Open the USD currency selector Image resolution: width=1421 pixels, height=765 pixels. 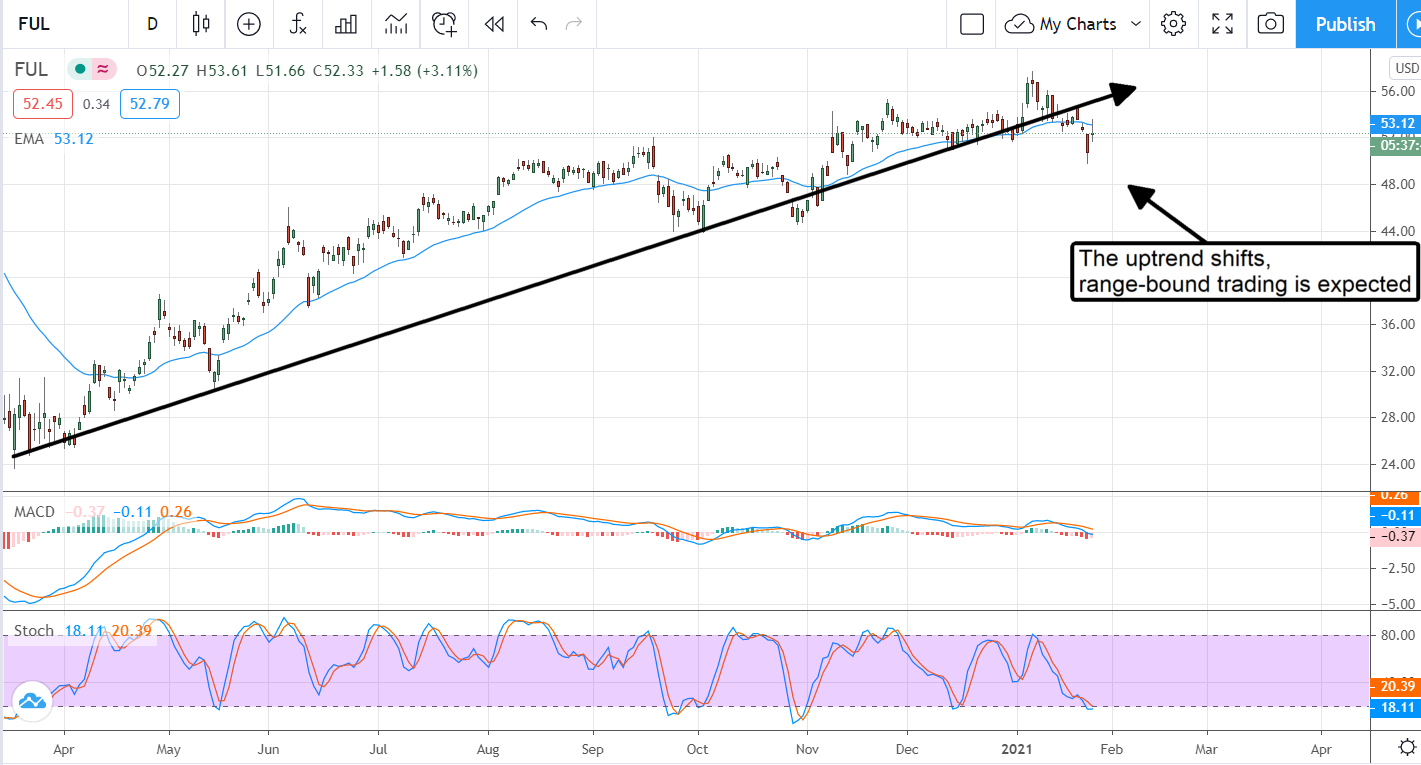click(x=1405, y=68)
